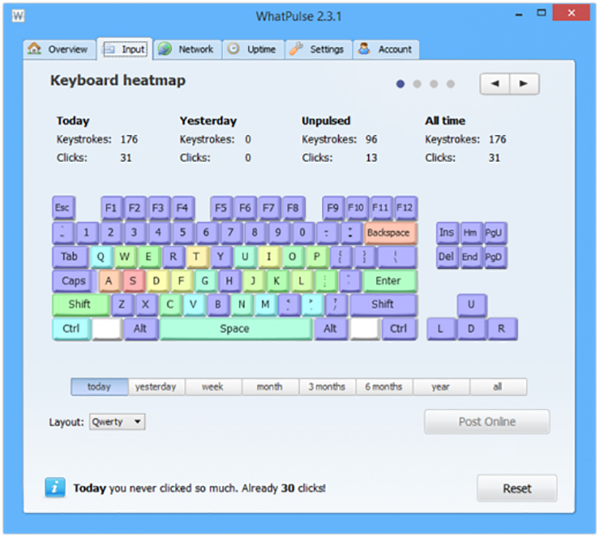Click the cyan Q key

(101, 256)
